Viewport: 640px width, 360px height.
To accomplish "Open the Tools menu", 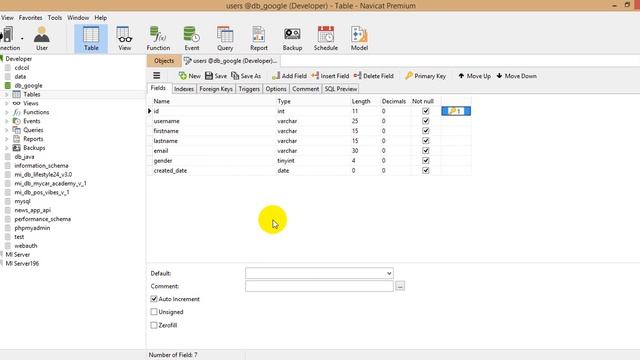I will pyautogui.click(x=55, y=18).
